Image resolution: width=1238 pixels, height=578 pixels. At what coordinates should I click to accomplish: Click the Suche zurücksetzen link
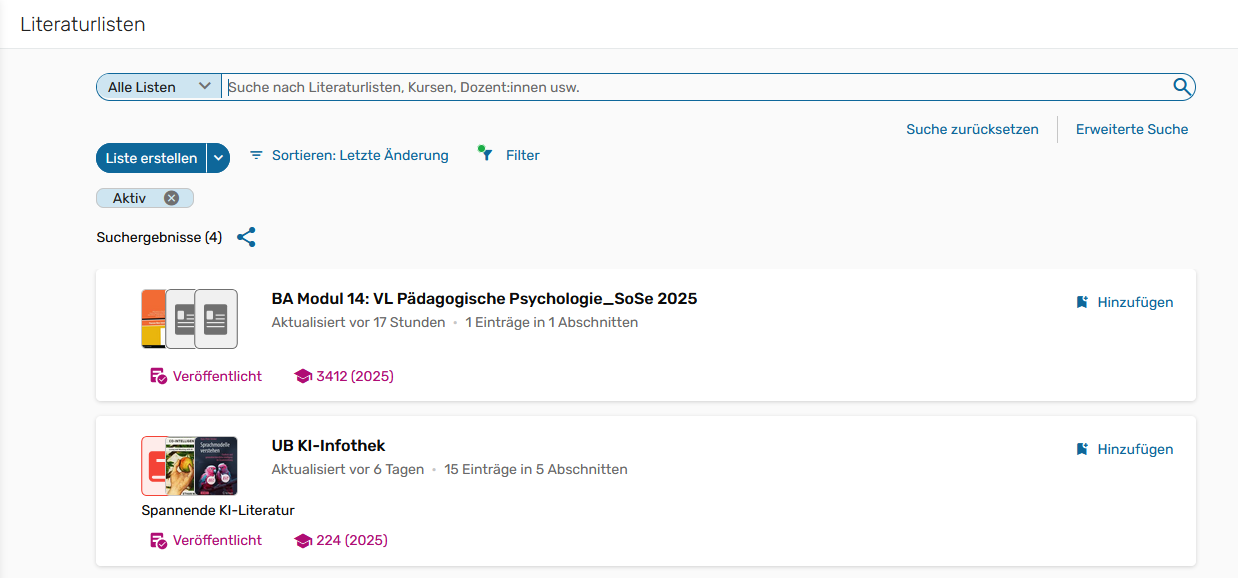click(973, 129)
